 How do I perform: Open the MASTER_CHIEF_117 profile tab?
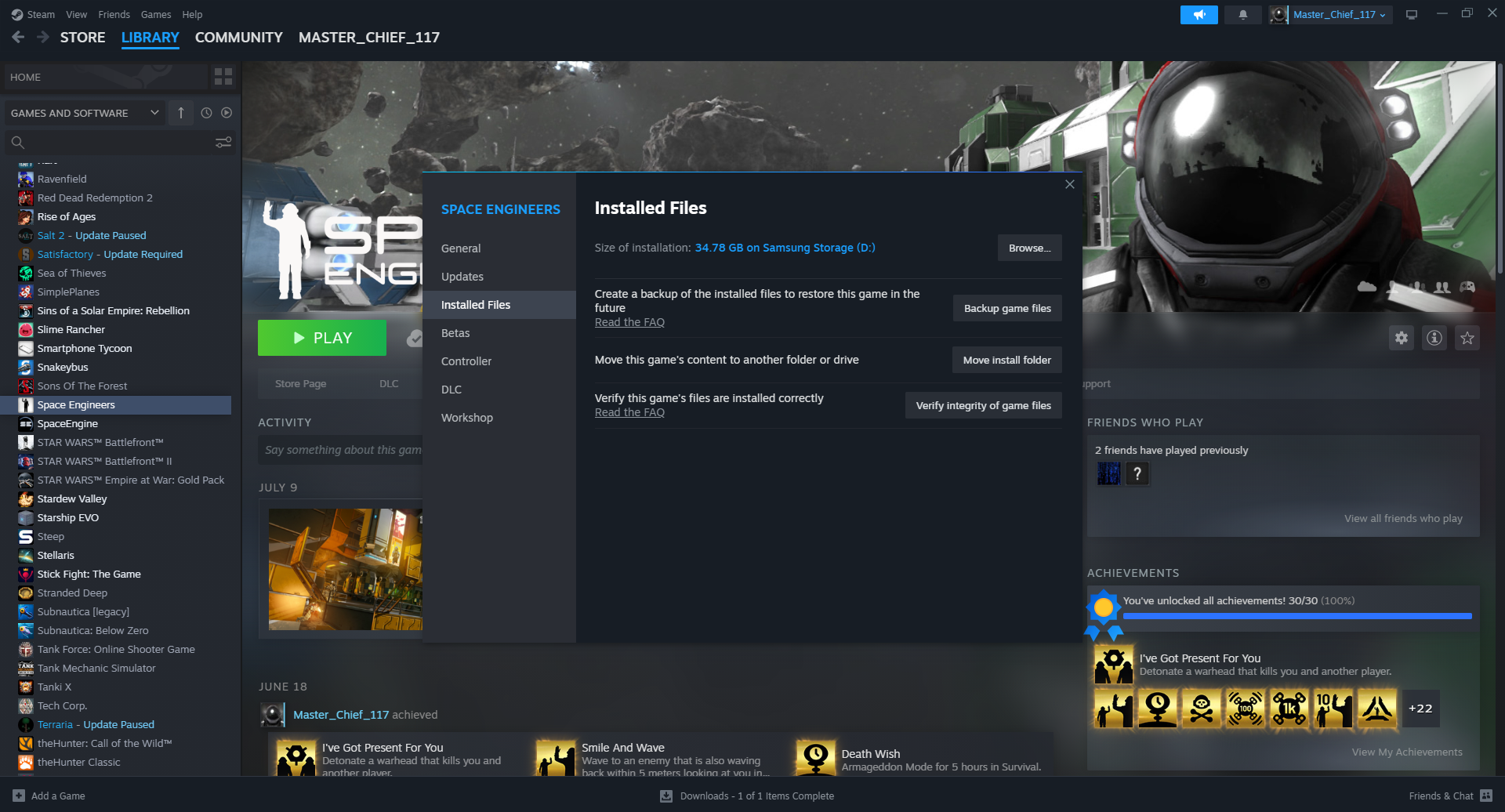pyautogui.click(x=369, y=37)
